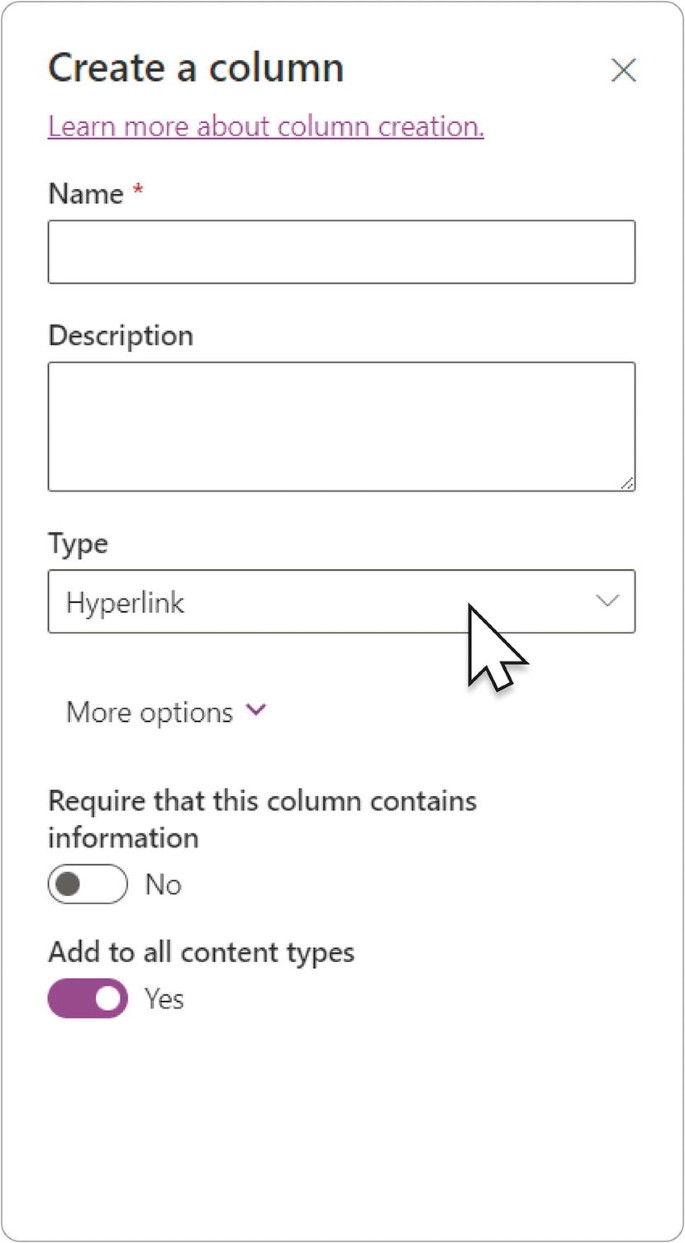The width and height of the screenshot is (685, 1243).
Task: Click inside the Description text area
Action: [x=341, y=427]
